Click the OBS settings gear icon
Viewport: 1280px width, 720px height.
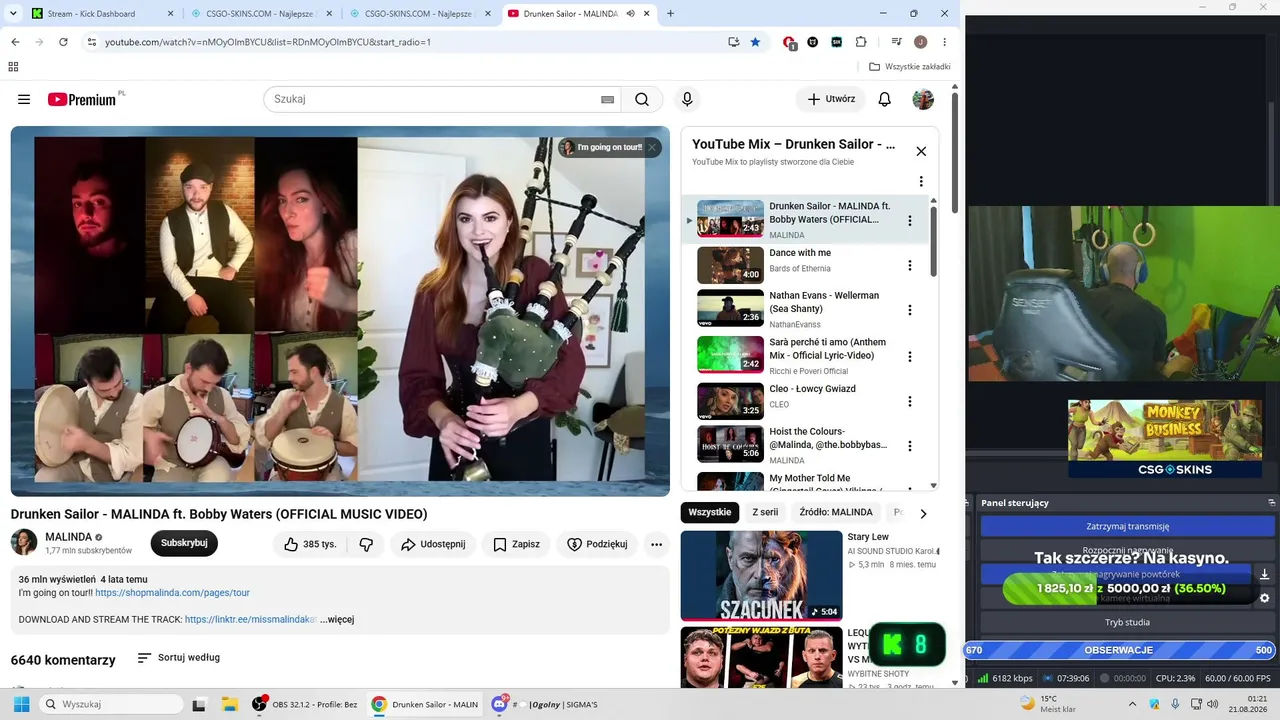click(x=1264, y=598)
